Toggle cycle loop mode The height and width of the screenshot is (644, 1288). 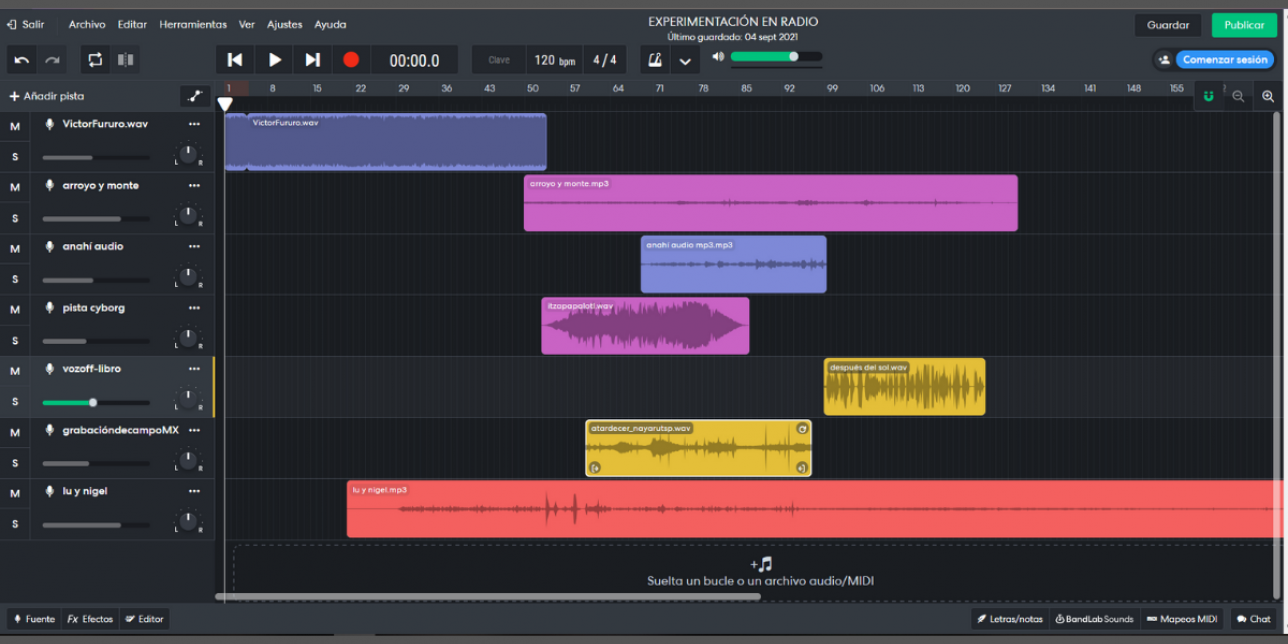click(x=95, y=60)
